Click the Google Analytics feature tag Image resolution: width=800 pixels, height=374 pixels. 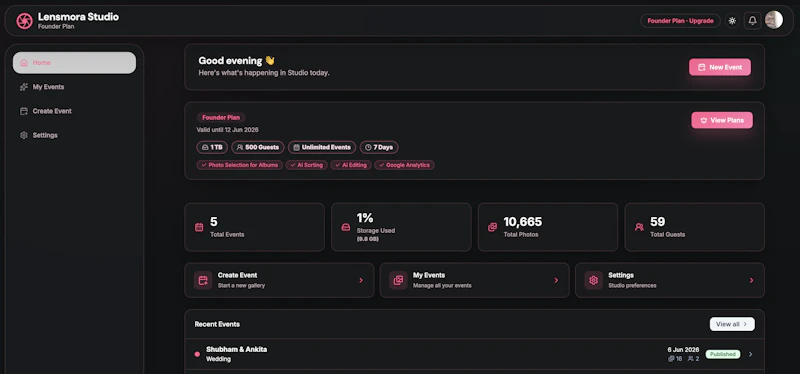pyautogui.click(x=405, y=165)
